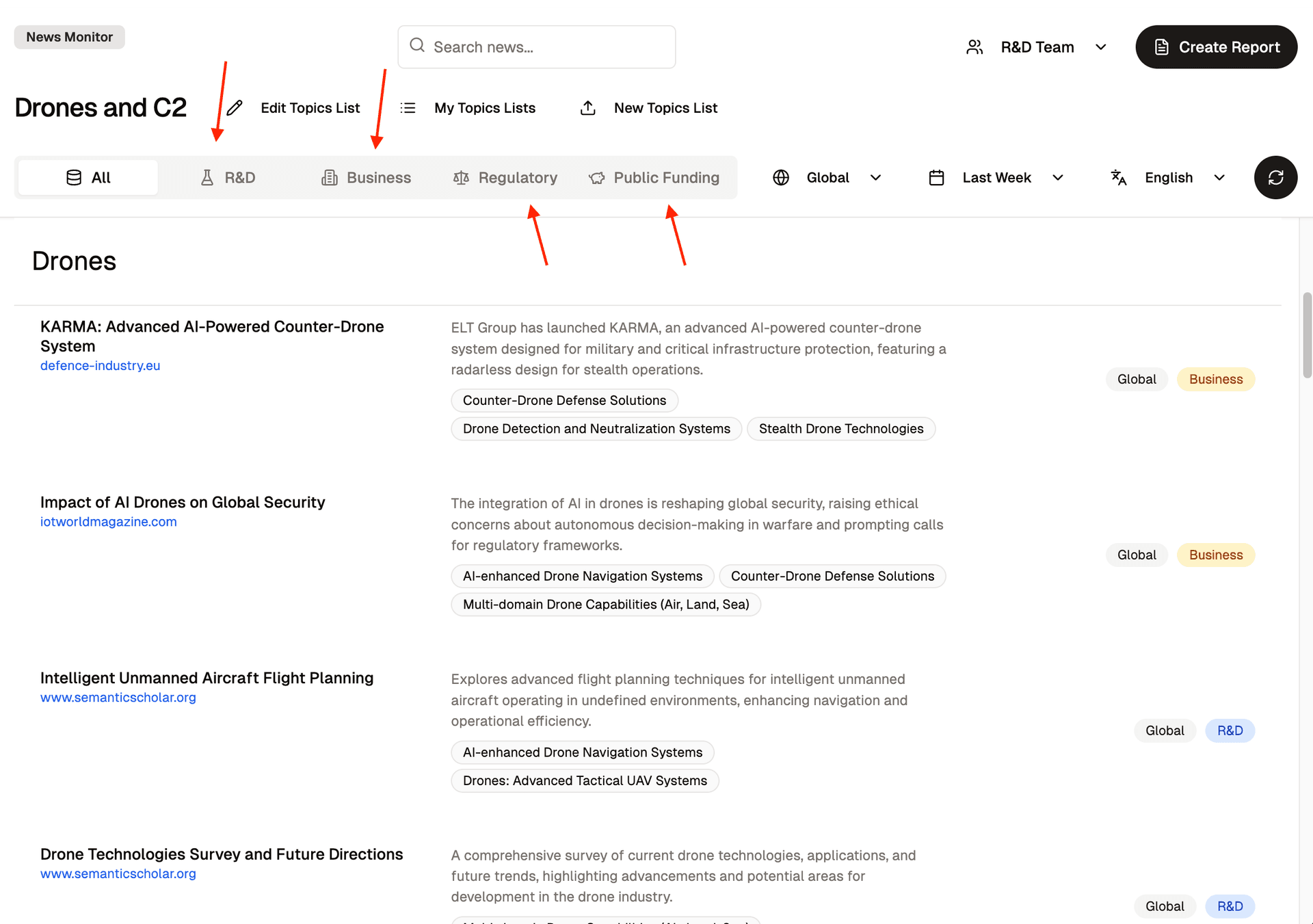Click Counter-Drone Defense Solutions tag under KARMA

tap(564, 401)
